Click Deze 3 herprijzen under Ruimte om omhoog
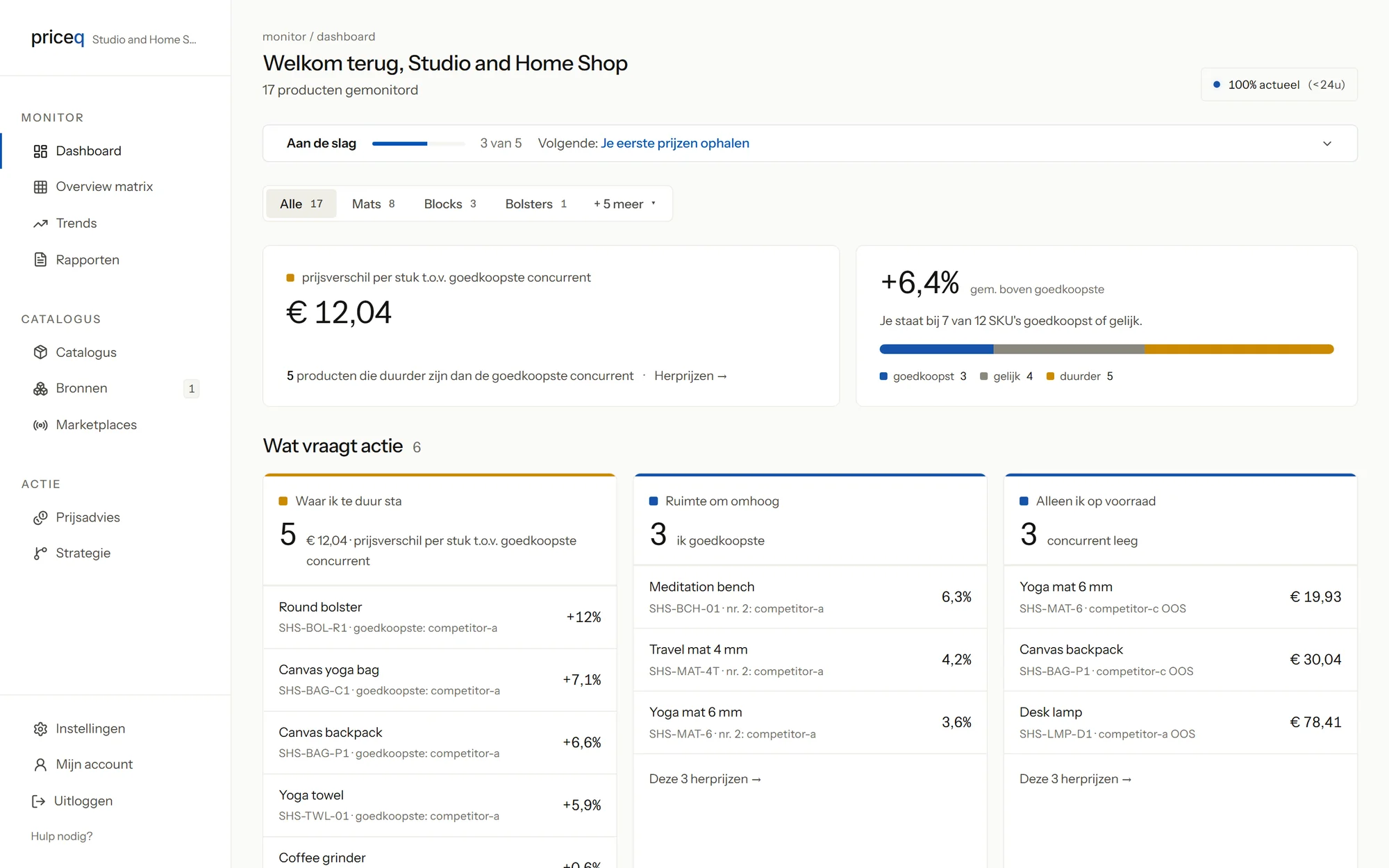 tap(705, 779)
